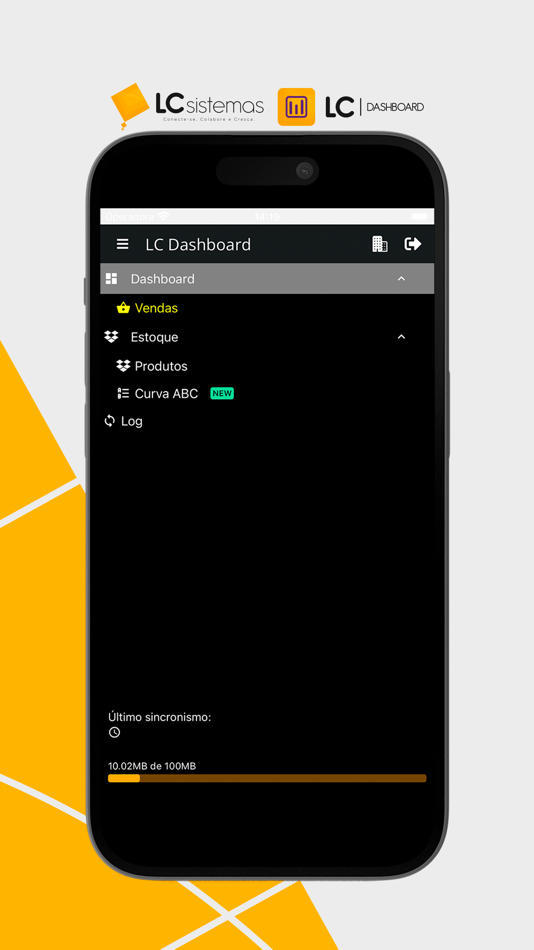Screen dimensions: 534x950
Task: Click the LC sistemas wordmark text
Action: point(210,105)
